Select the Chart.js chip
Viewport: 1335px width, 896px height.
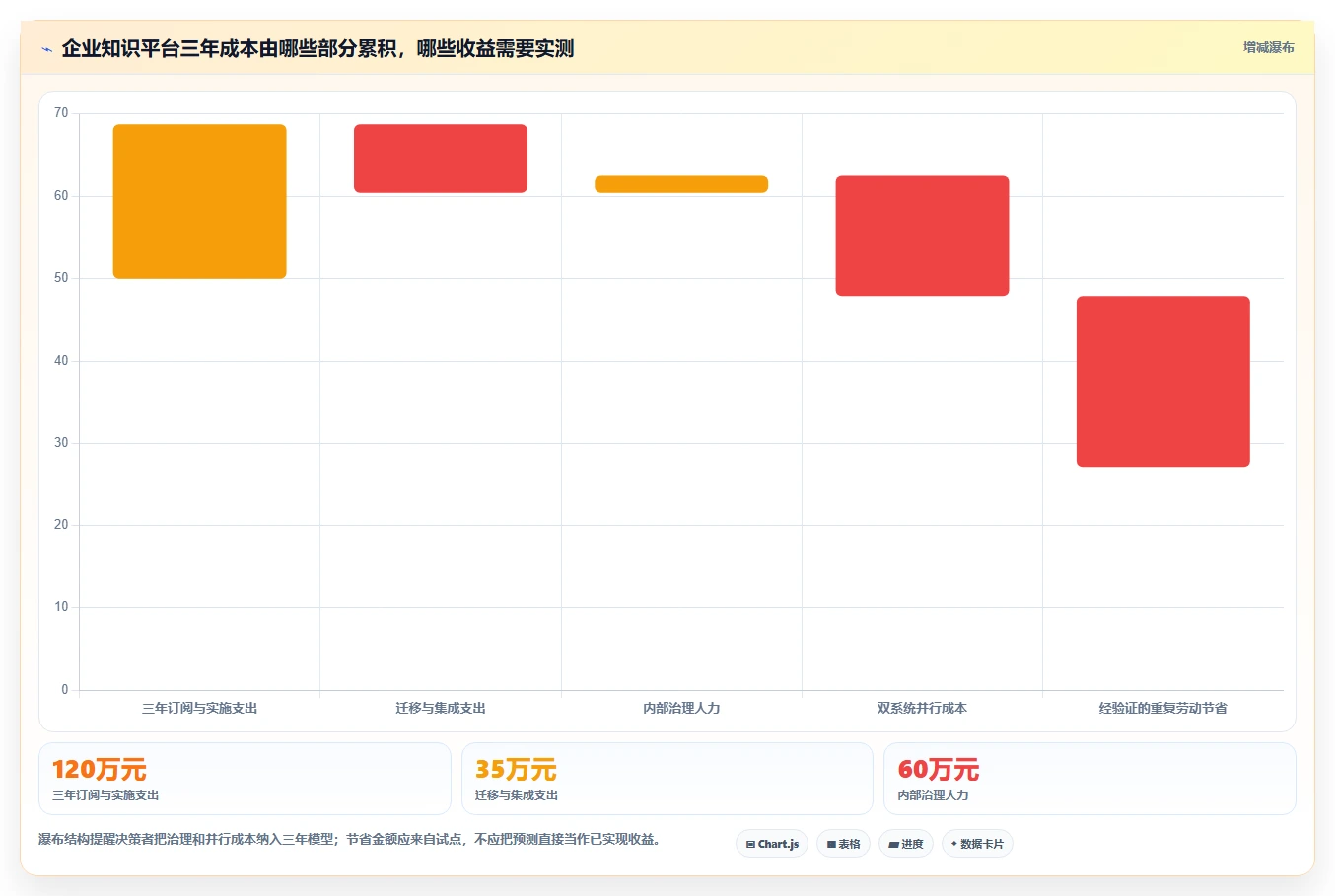tap(772, 844)
